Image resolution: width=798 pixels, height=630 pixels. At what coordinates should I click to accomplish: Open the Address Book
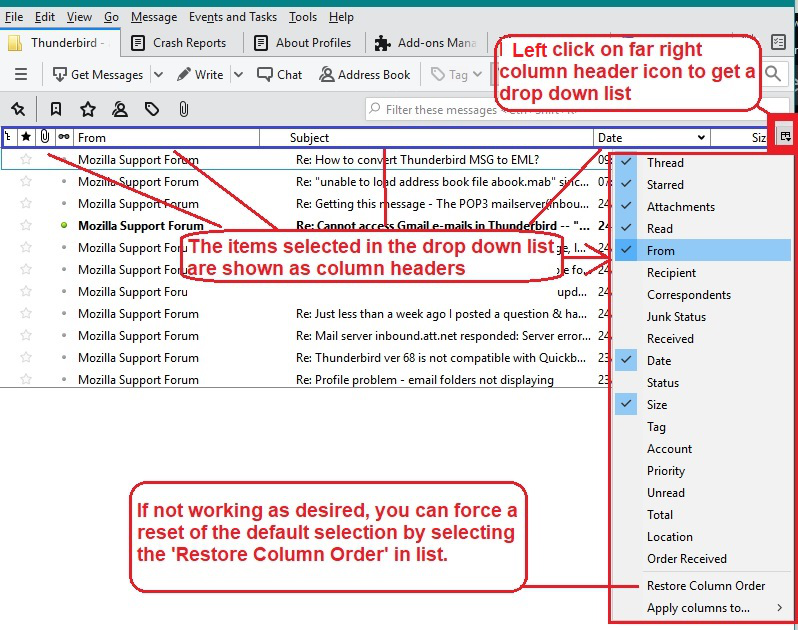pos(364,75)
